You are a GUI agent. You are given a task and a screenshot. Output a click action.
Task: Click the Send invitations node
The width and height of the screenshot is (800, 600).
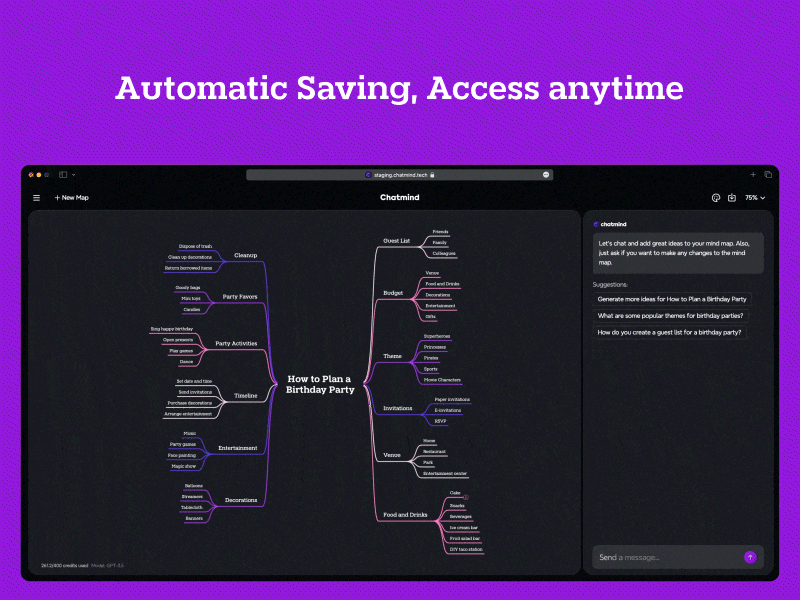(195, 392)
